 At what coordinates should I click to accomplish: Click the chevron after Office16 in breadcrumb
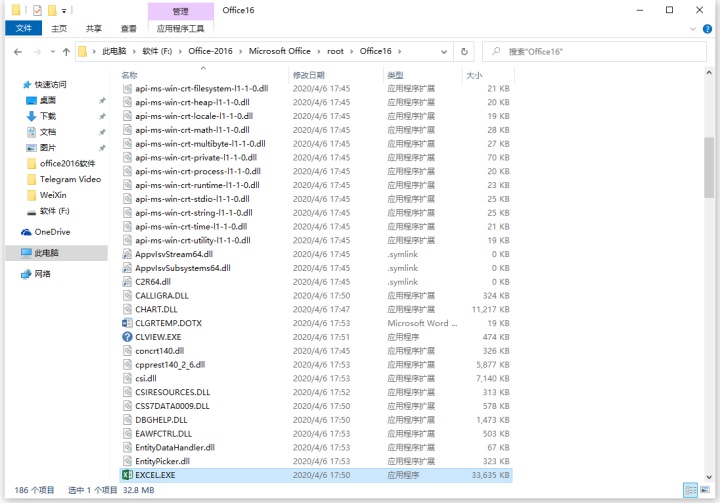point(399,51)
